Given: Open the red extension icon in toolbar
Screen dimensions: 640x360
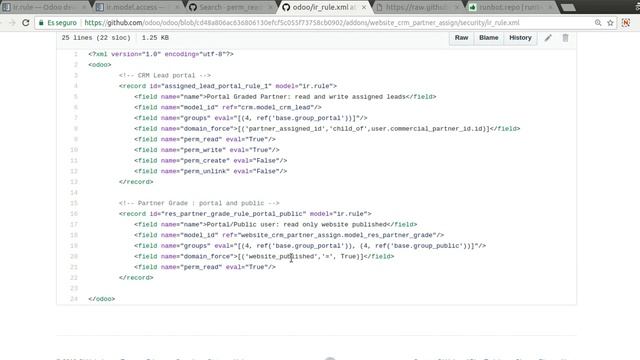Looking at the screenshot, I should pyautogui.click(x=626, y=23).
